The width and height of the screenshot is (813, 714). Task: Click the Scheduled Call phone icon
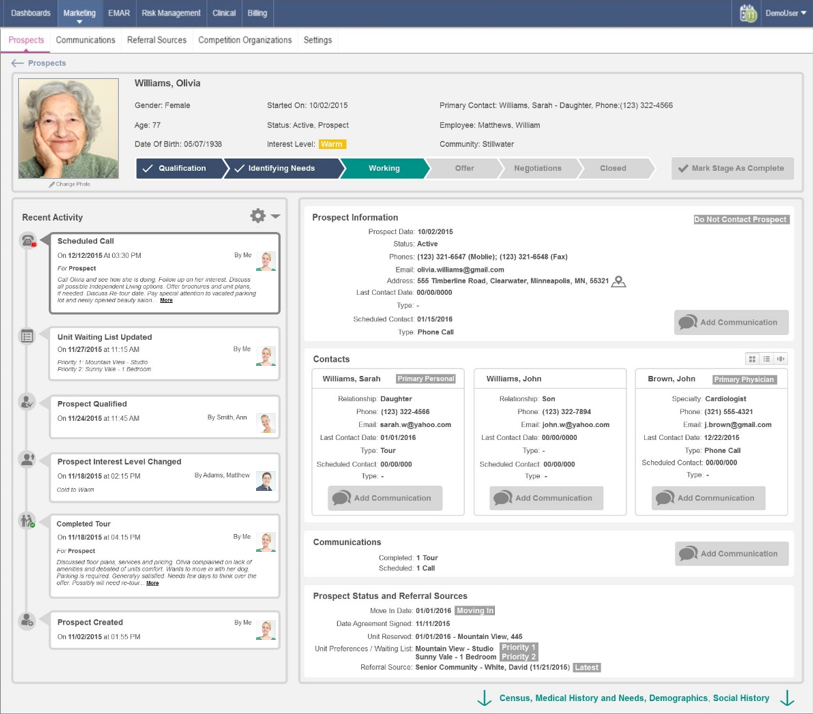(28, 241)
